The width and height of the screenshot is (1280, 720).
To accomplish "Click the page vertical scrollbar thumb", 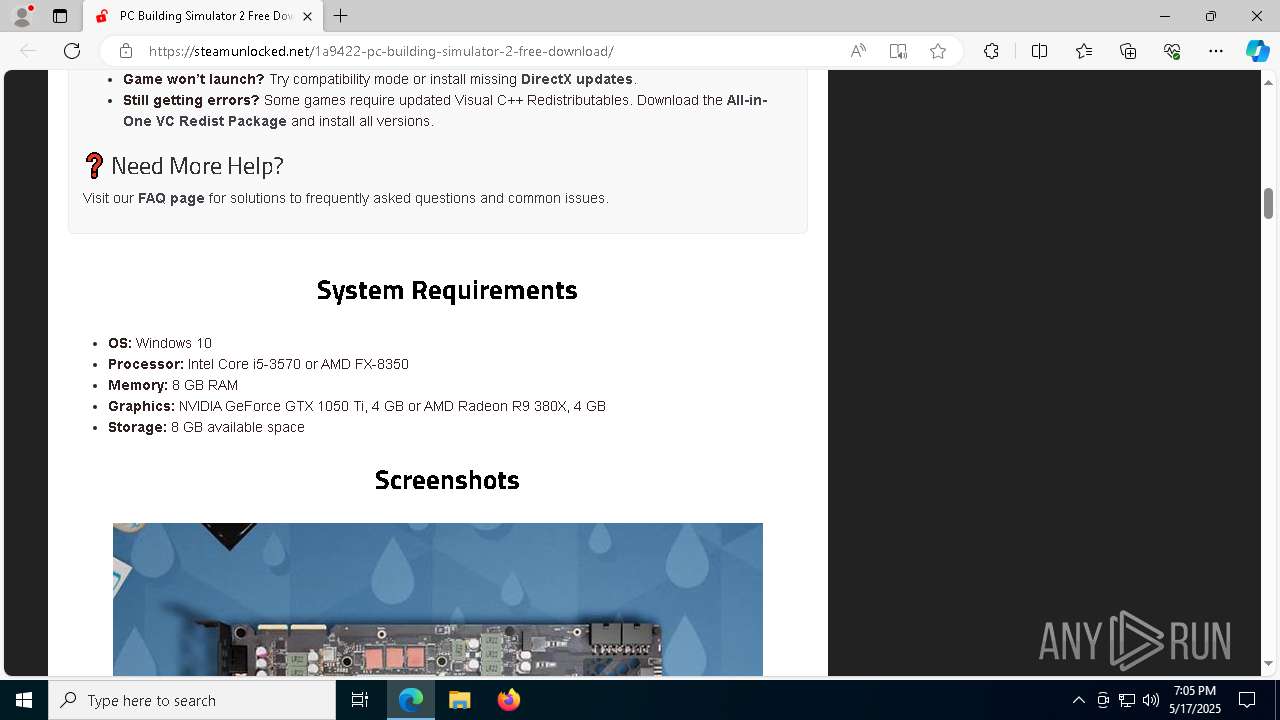I will pyautogui.click(x=1268, y=203).
